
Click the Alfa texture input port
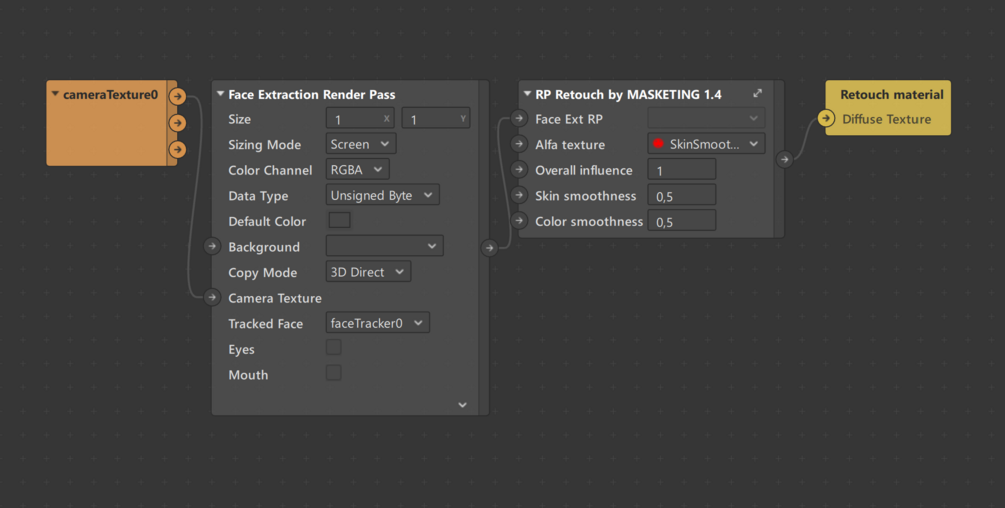pos(518,144)
